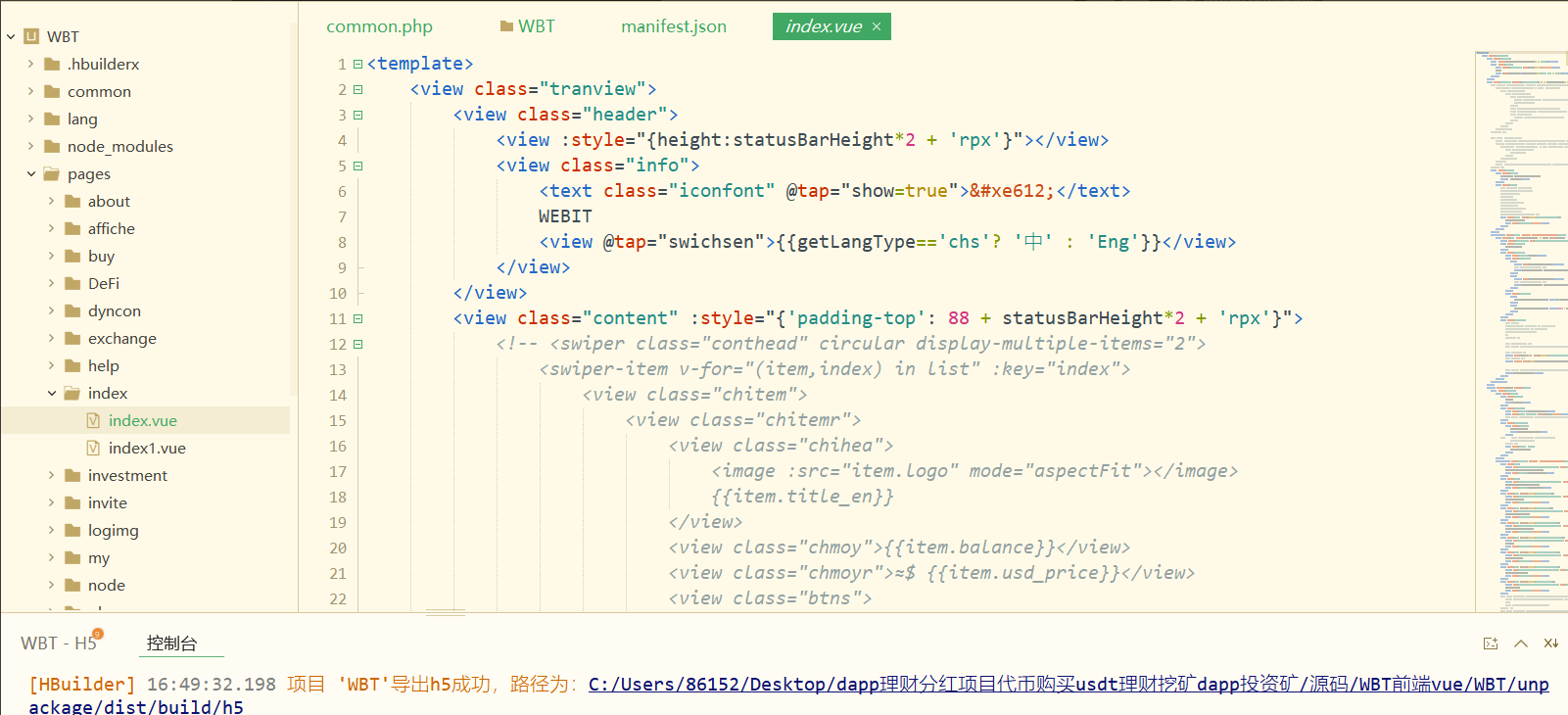Open new terminal from console toolbar
Viewport: 1568px width, 715px height.
(1491, 643)
